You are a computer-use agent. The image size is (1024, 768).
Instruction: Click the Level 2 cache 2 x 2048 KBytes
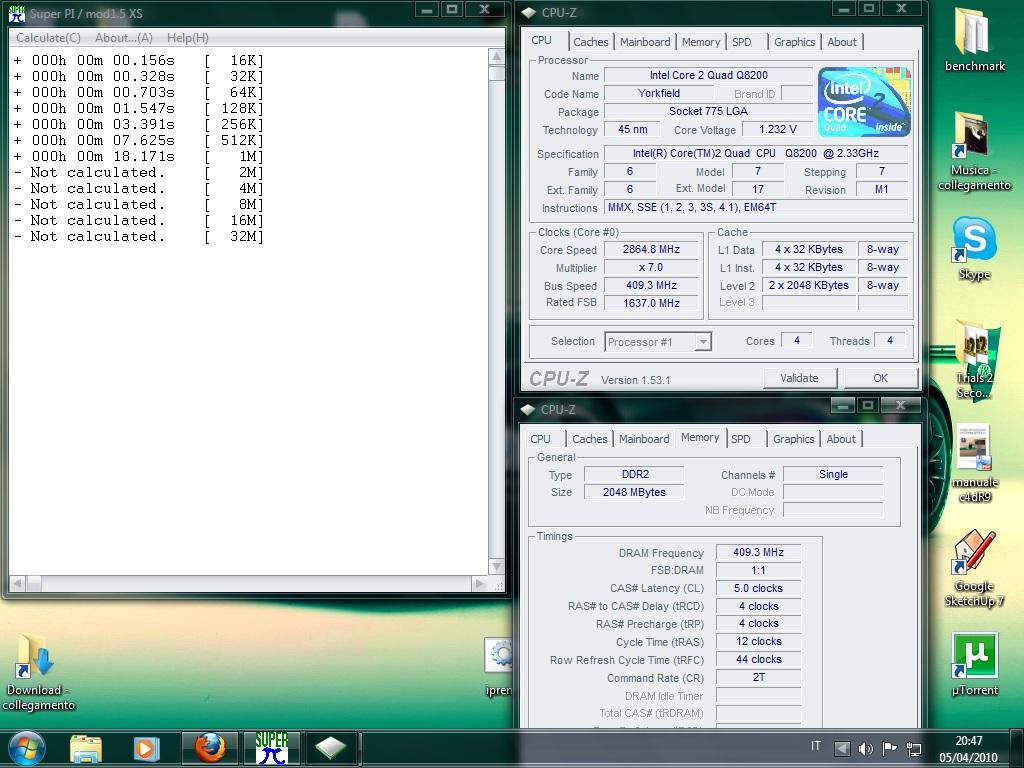808,285
